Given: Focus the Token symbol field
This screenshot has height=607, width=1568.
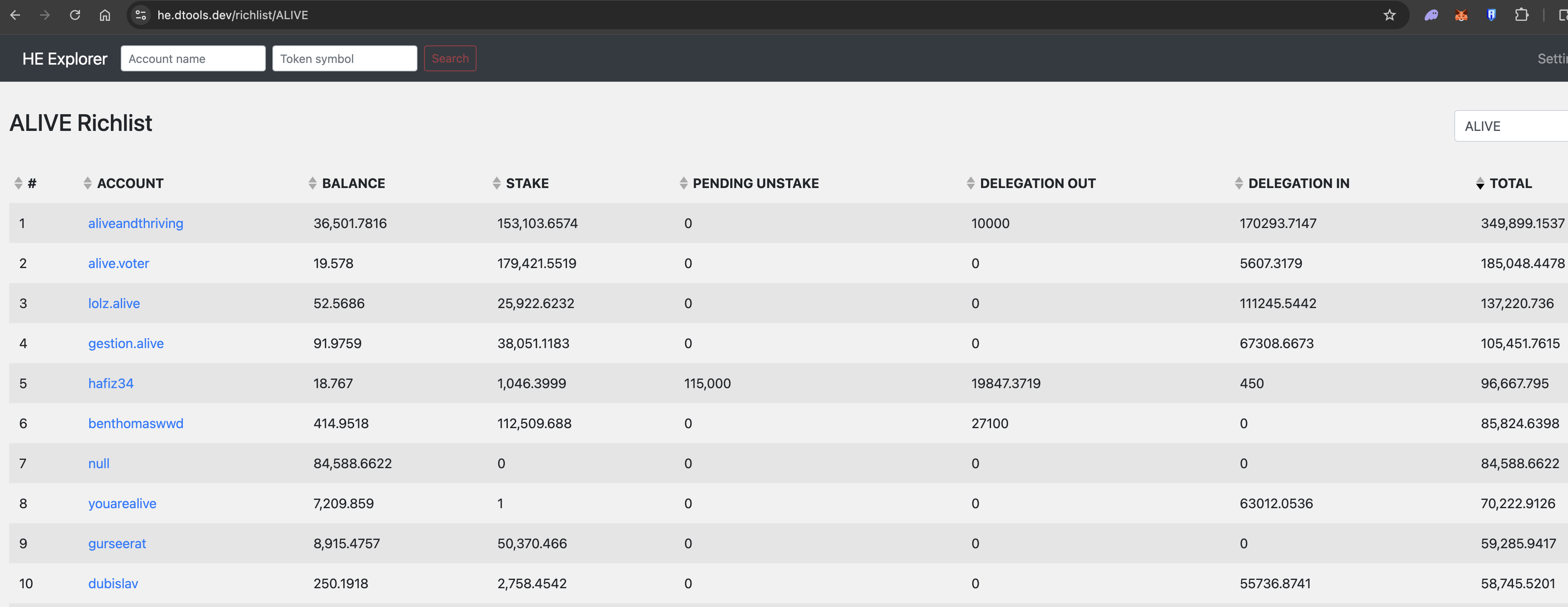Looking at the screenshot, I should (x=345, y=58).
